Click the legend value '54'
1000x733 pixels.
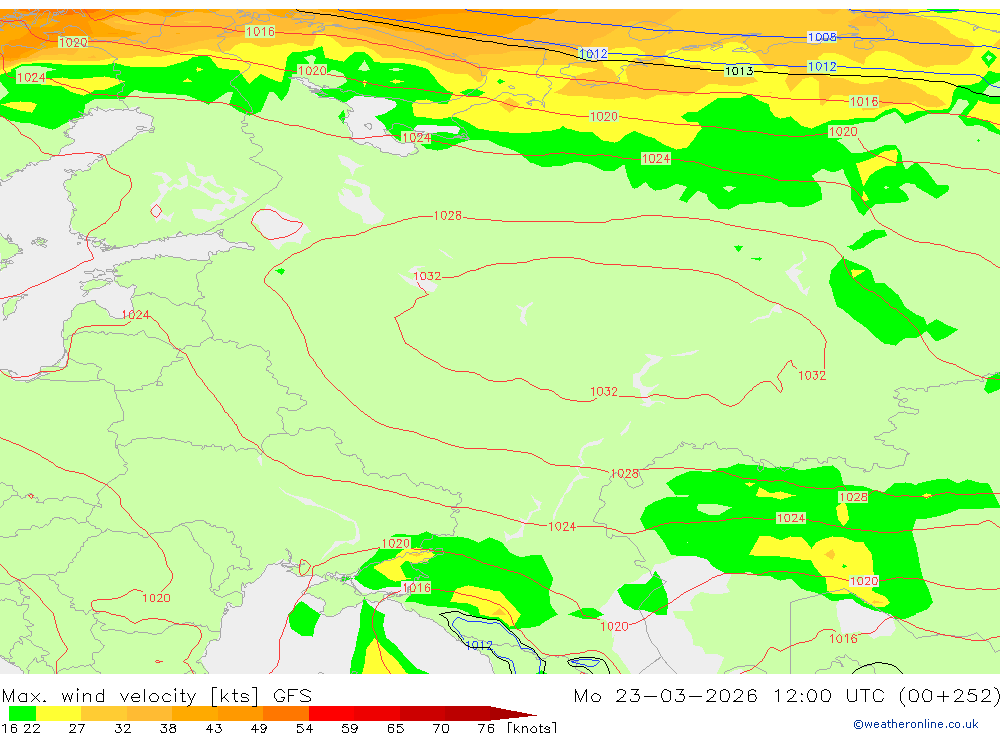pyautogui.click(x=304, y=728)
